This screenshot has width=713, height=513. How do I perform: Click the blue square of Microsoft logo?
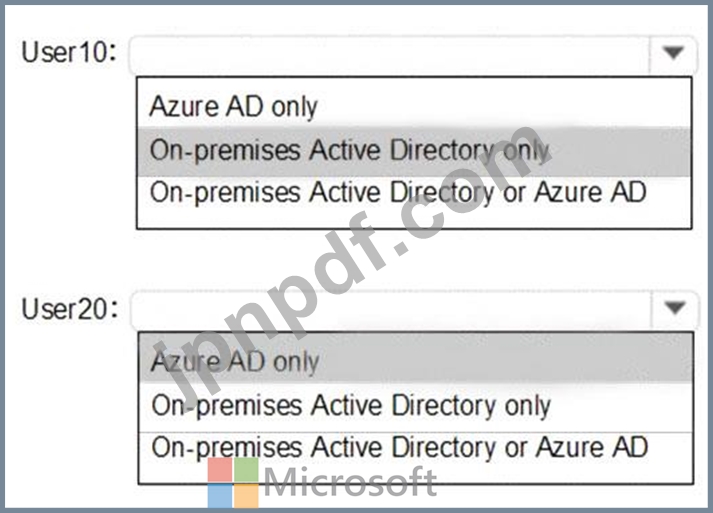pyautogui.click(x=220, y=496)
